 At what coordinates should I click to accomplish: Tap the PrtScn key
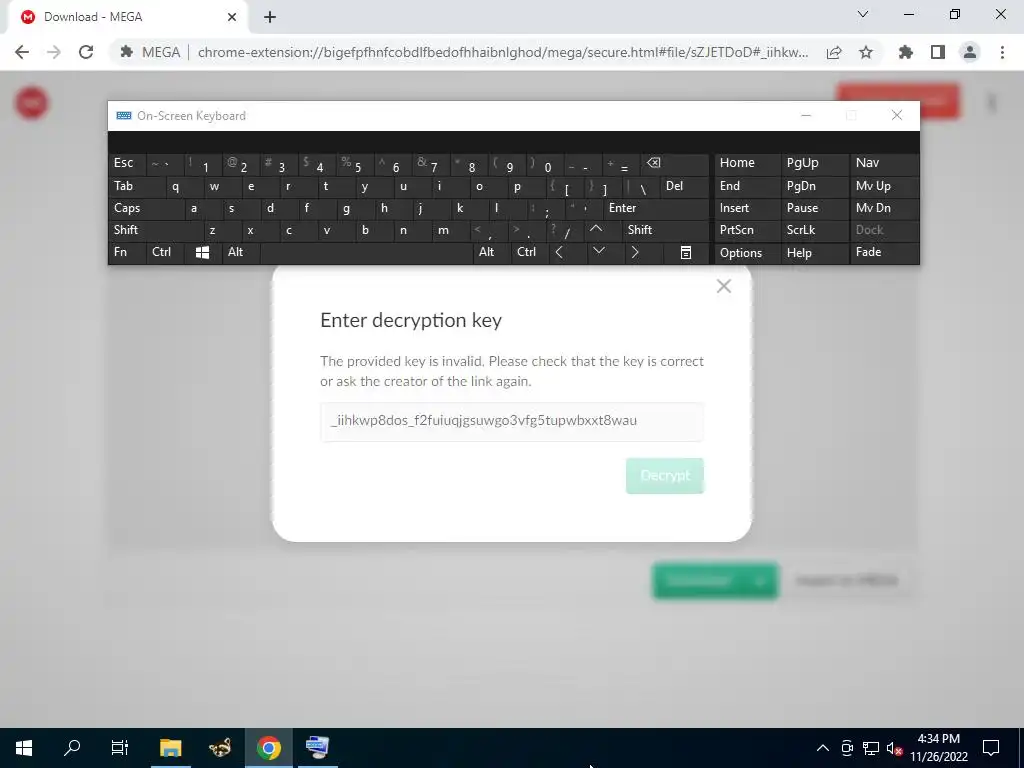pos(747,230)
